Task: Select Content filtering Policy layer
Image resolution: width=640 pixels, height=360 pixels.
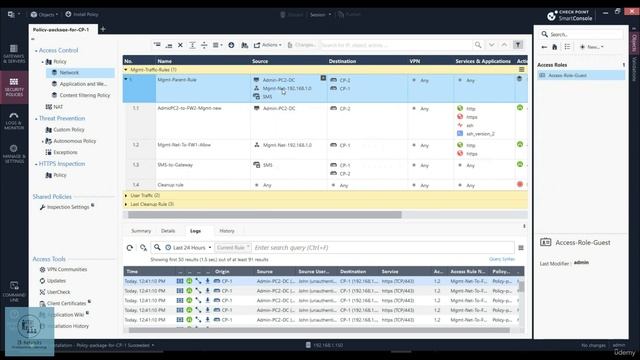Action: point(81,96)
